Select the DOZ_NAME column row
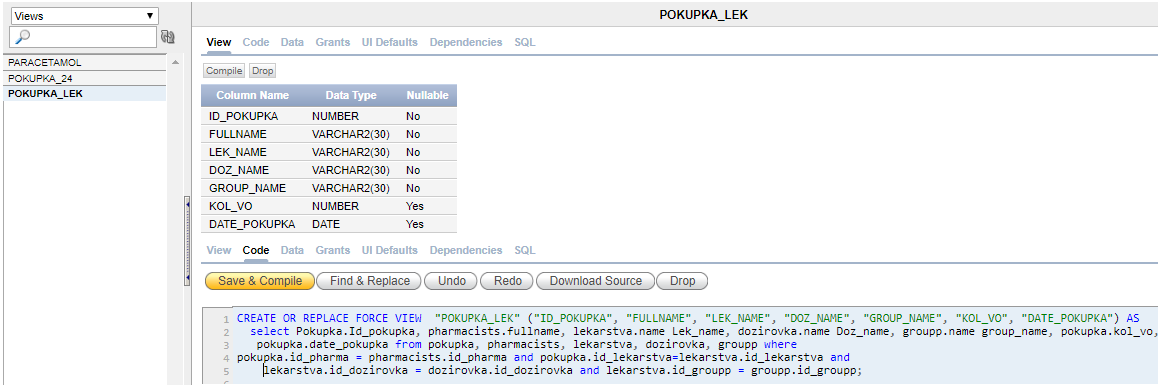This screenshot has height=385, width=1158. pyautogui.click(x=329, y=170)
